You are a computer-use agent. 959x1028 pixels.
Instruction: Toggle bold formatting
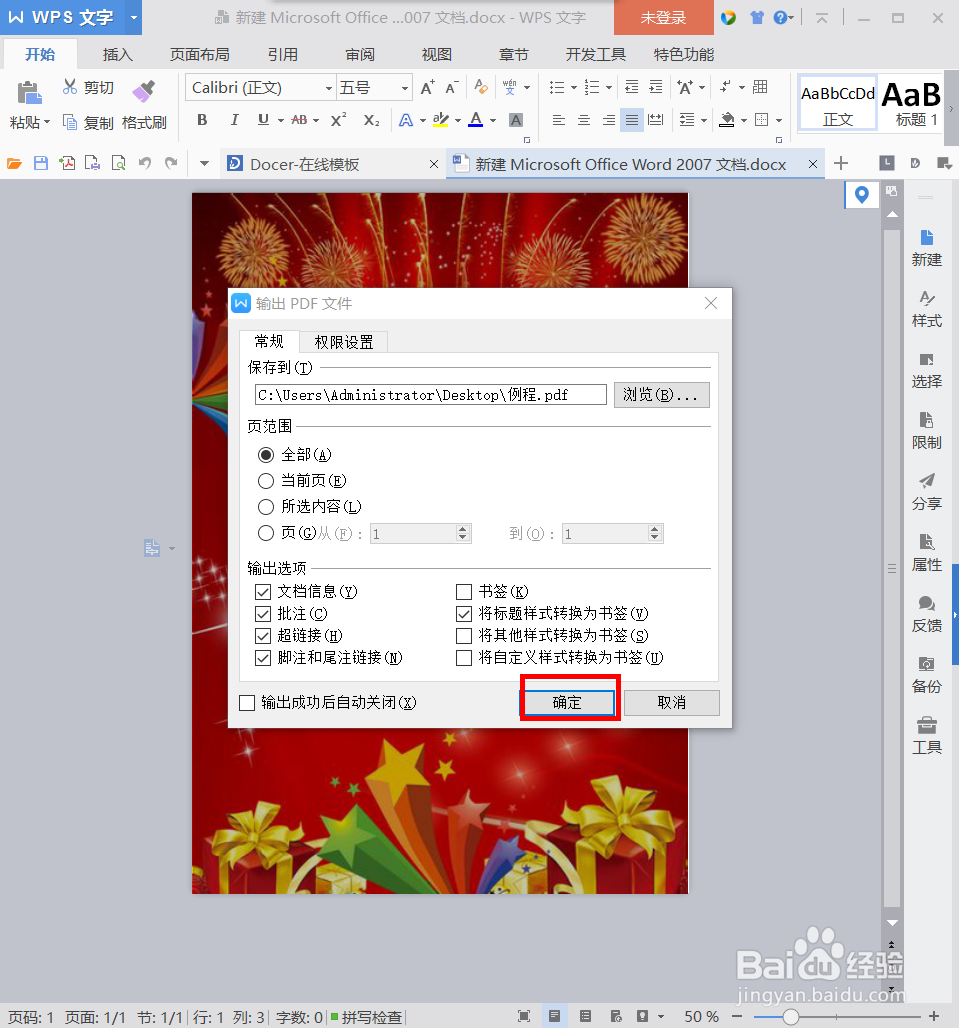coord(202,120)
